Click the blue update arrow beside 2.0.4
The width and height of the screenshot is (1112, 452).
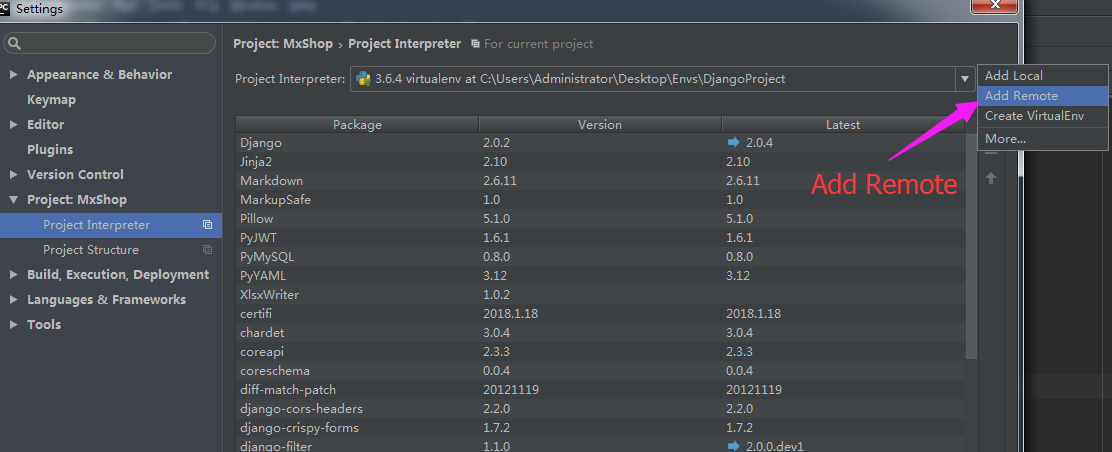pyautogui.click(x=733, y=143)
